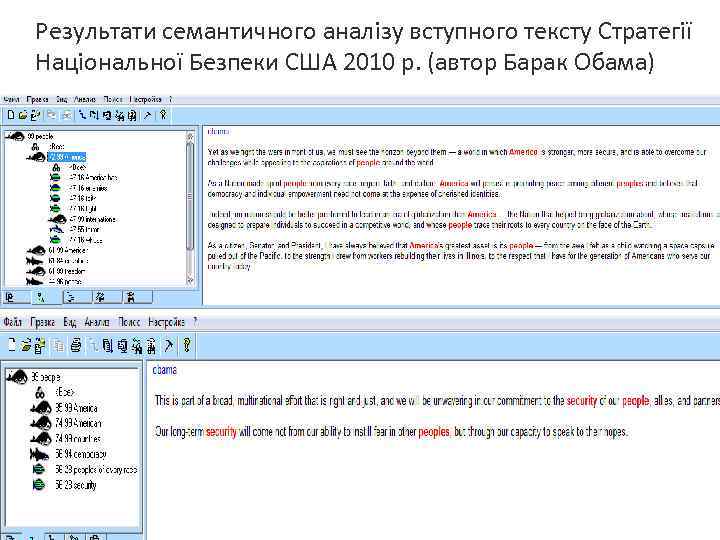720x540 pixels.
Task: Switch to third bottom tab of upper tree panel
Action: pos(77,298)
